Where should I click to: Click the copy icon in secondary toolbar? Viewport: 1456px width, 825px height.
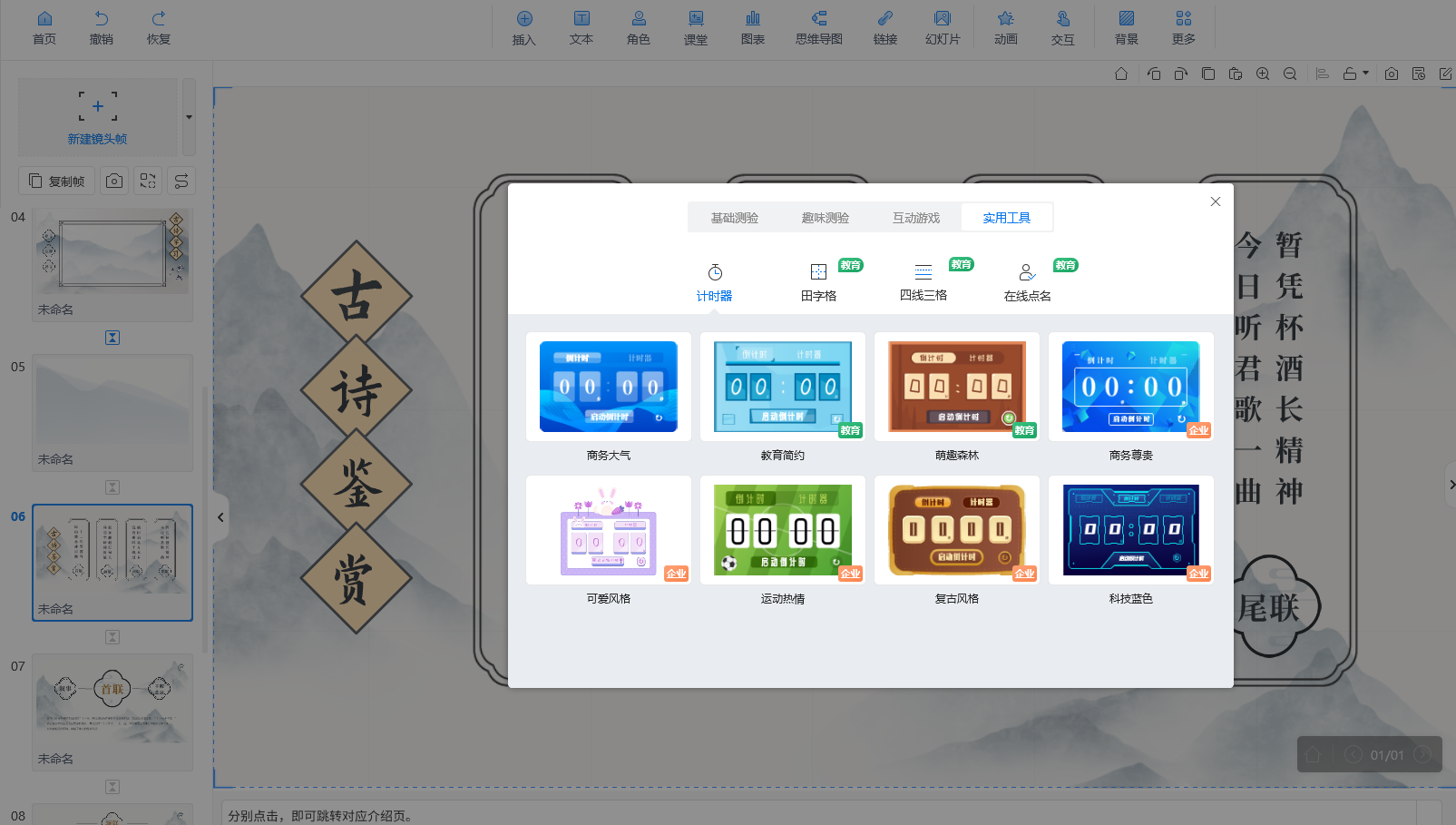tap(1208, 74)
